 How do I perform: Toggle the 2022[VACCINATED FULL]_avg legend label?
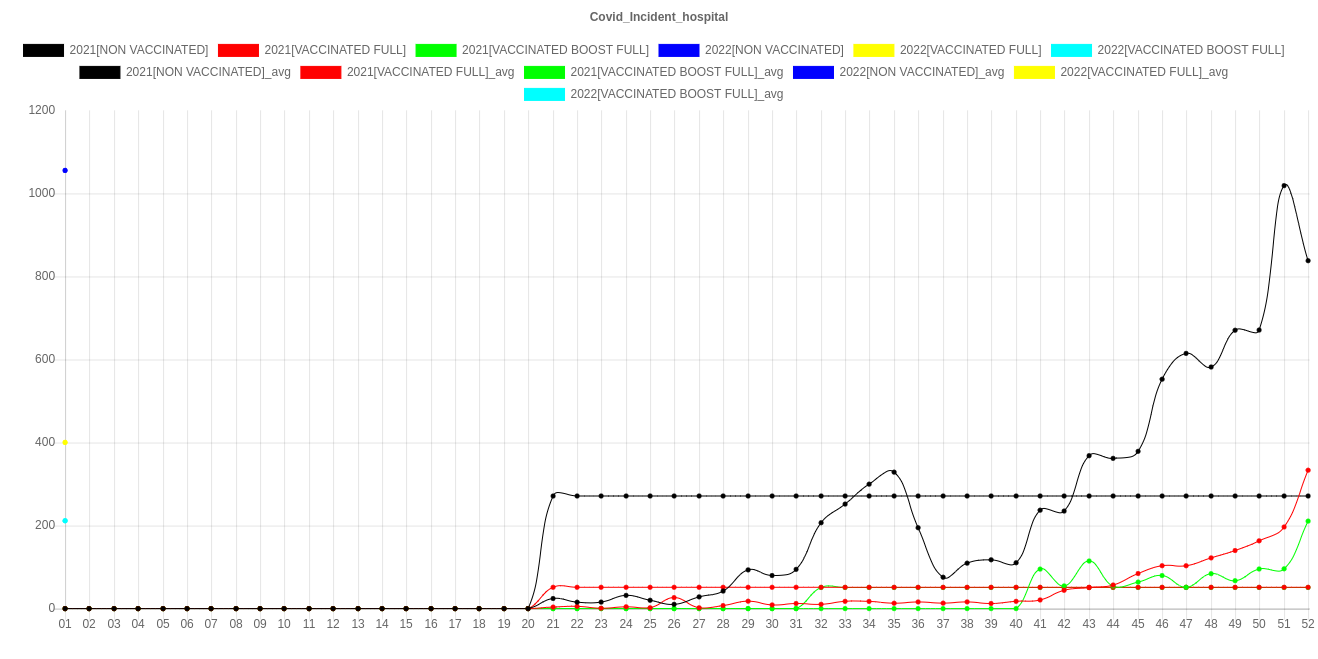click(x=1143, y=72)
